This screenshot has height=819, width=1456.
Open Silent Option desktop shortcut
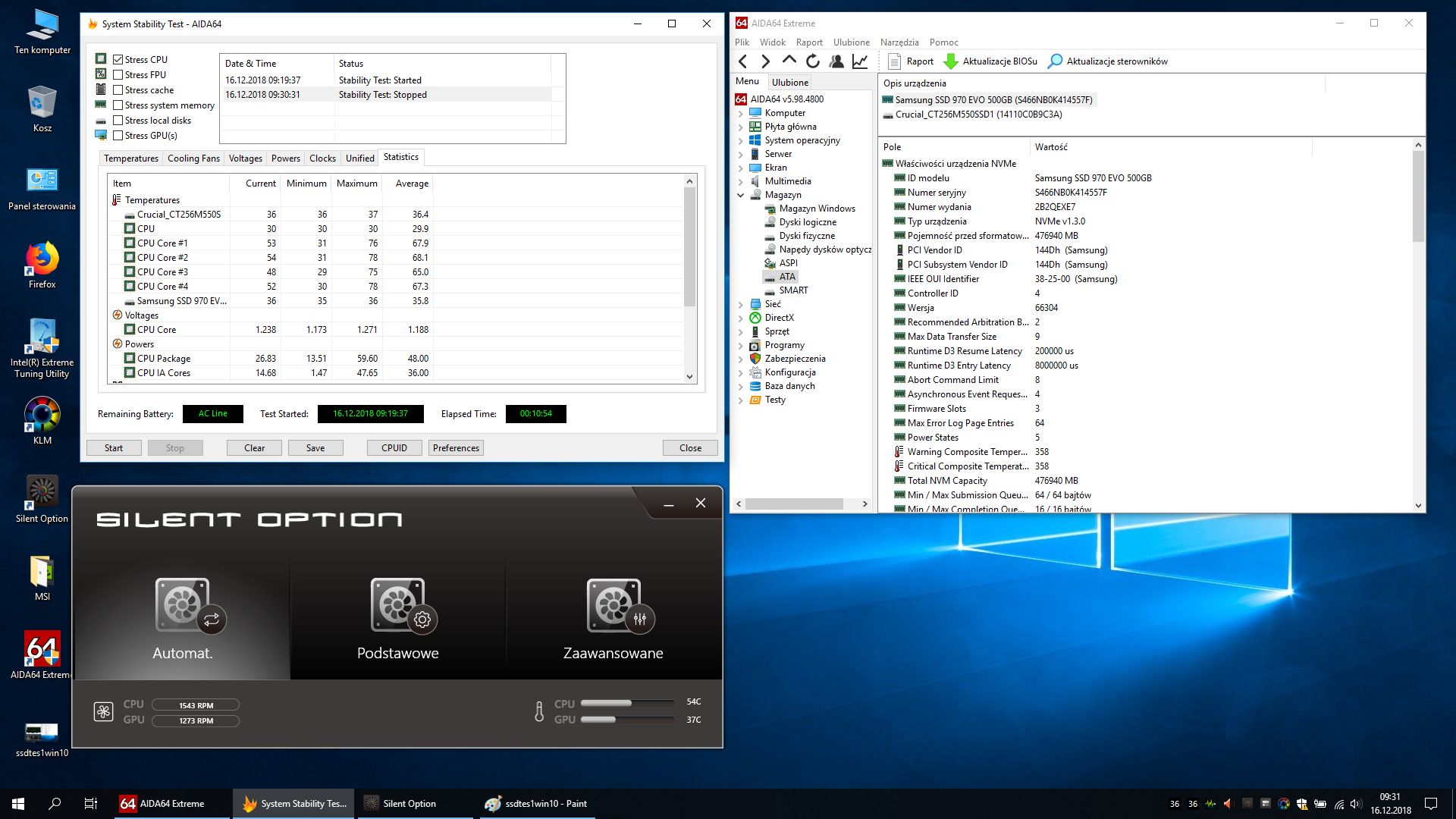[x=42, y=499]
